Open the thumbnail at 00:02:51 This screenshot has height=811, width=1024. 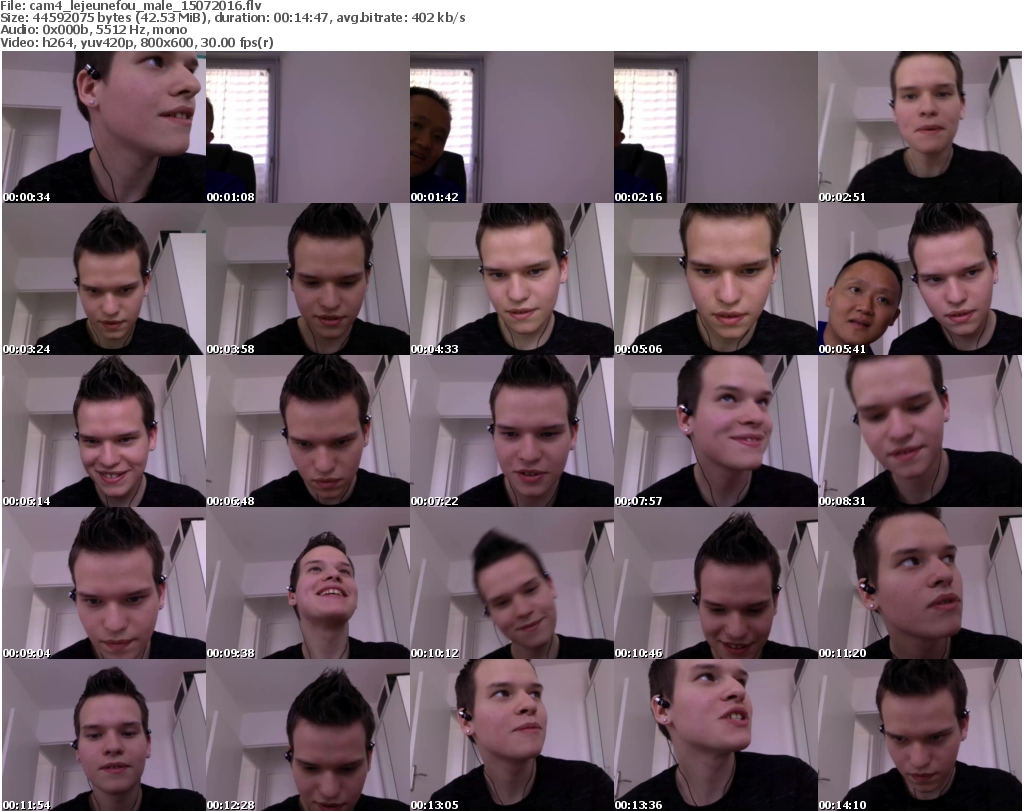(x=920, y=127)
